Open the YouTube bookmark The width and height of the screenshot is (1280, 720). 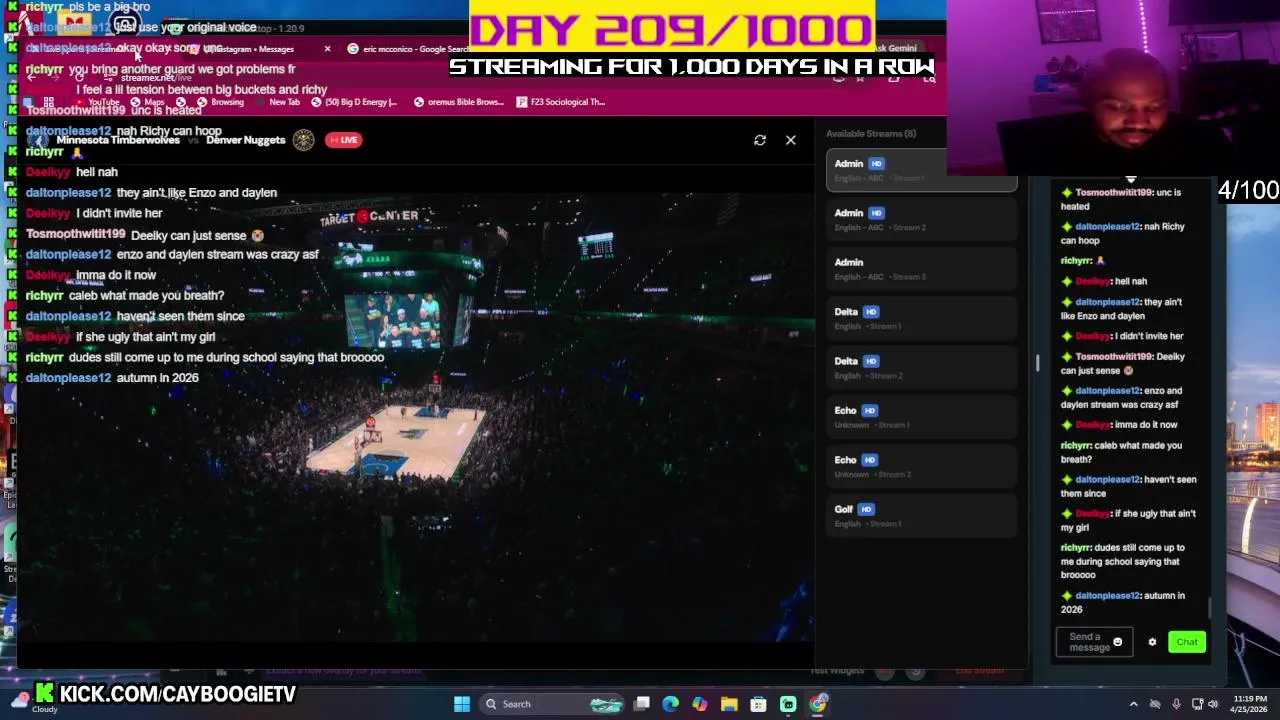pyautogui.click(x=96, y=102)
